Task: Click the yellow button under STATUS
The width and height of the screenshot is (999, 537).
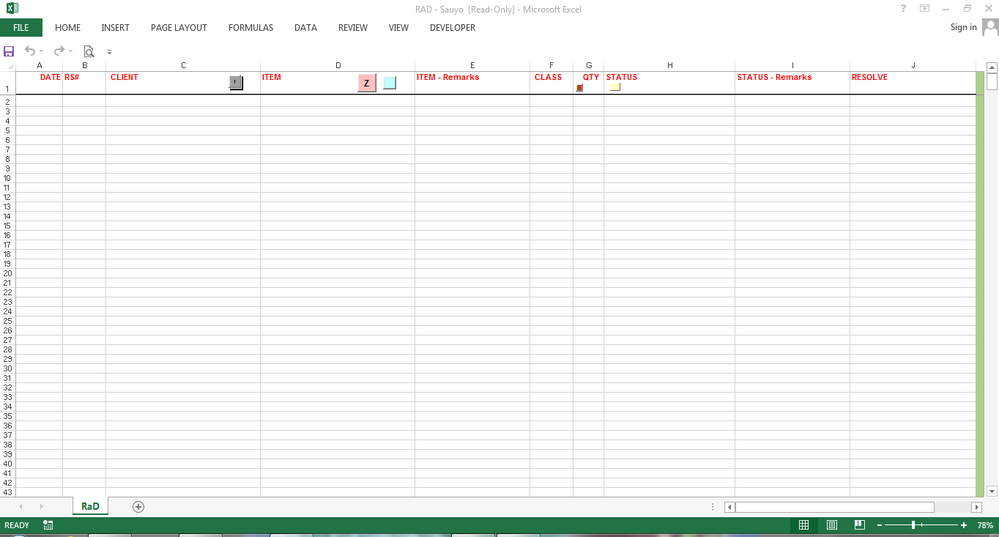Action: pos(615,87)
